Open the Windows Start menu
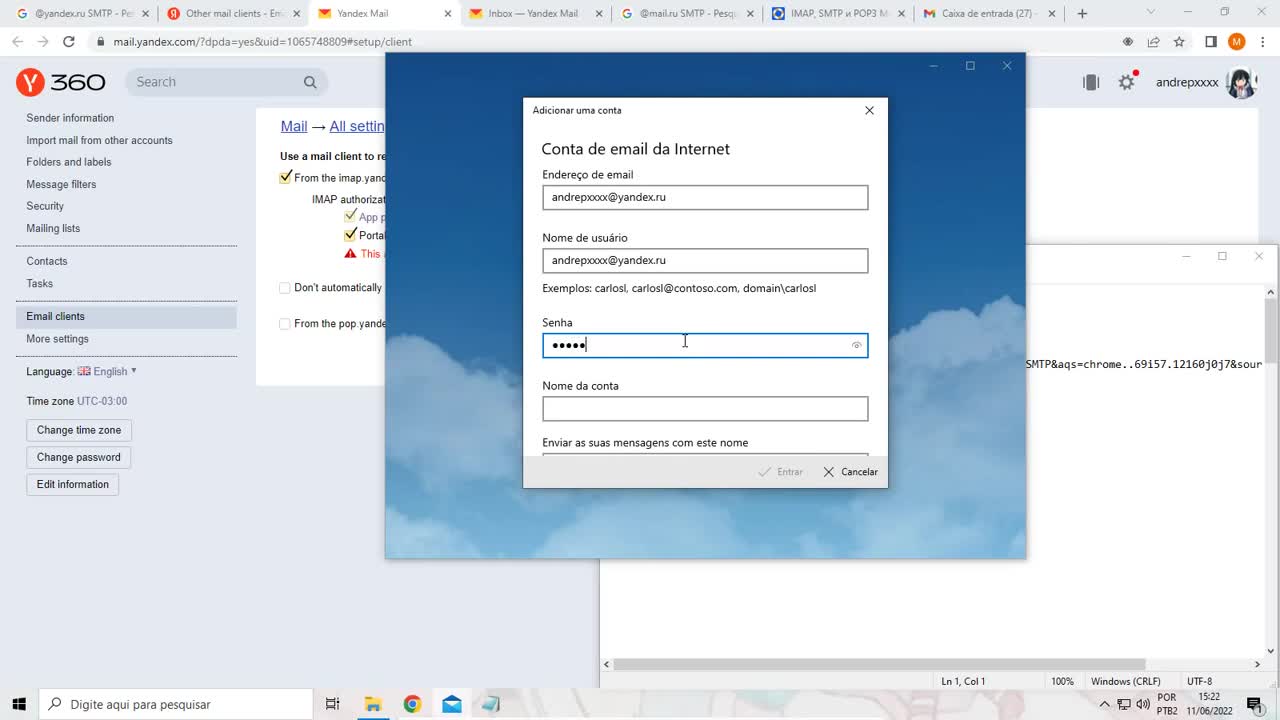The width and height of the screenshot is (1280, 720). point(19,704)
